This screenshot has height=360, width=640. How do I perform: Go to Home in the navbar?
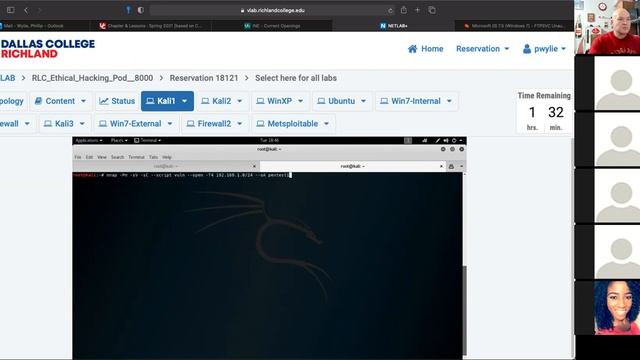pyautogui.click(x=425, y=49)
